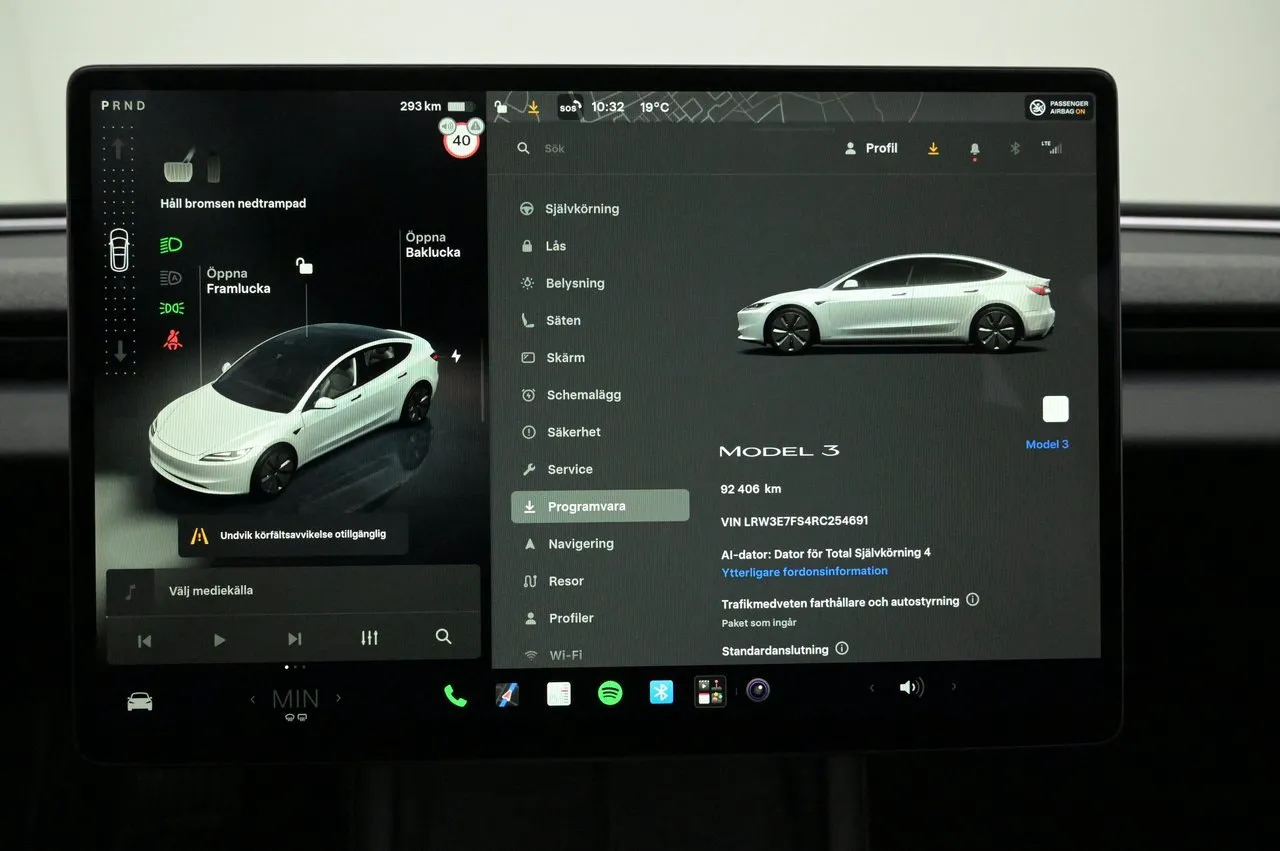Tap Öppna Framlucka to open frunk
Screen dimensions: 1280x851
click(238, 281)
